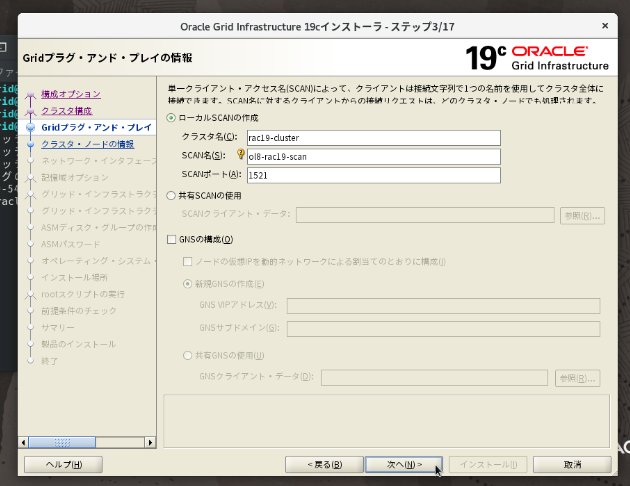Click the ASMディスク・グループの作成 step

coord(98,228)
